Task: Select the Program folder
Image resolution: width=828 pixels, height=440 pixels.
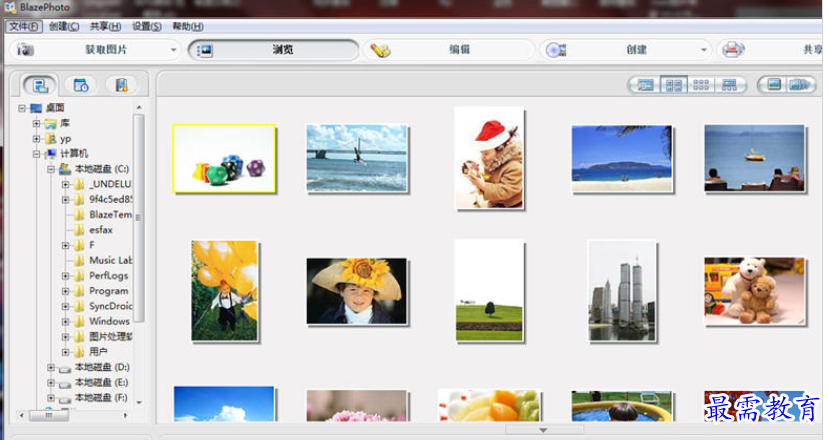Action: click(108, 291)
